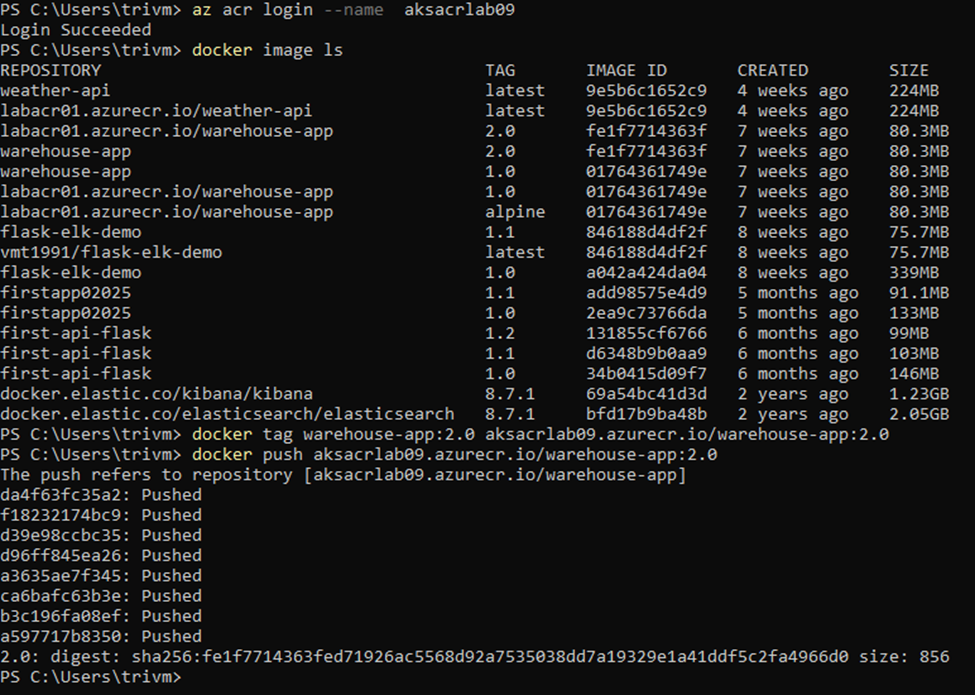Click the 'Login Succeeded' output line

(x=76, y=30)
